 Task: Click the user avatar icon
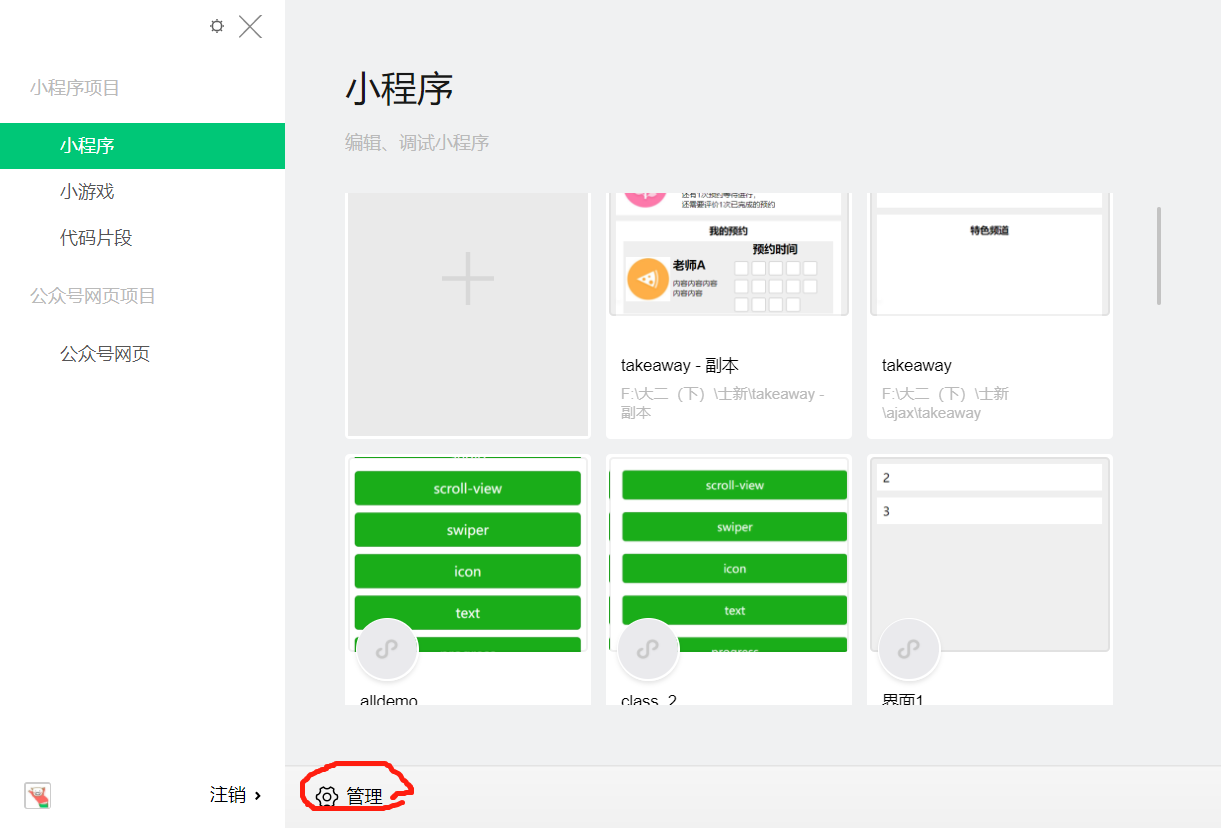38,795
